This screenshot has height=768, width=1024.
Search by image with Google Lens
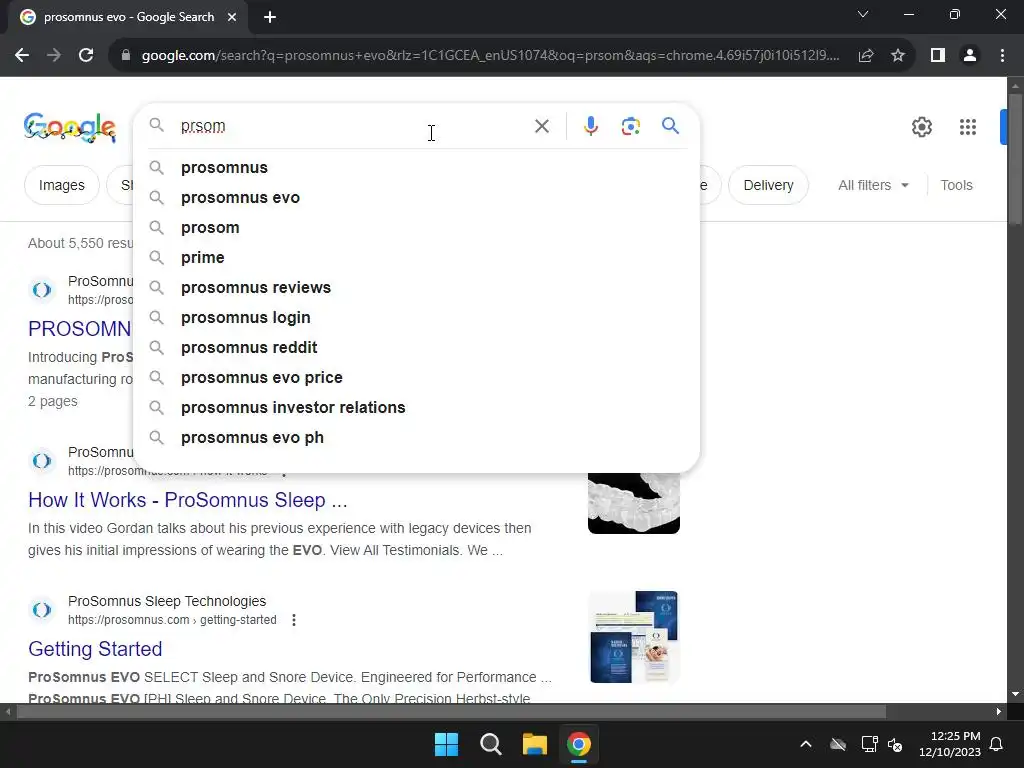[630, 126]
